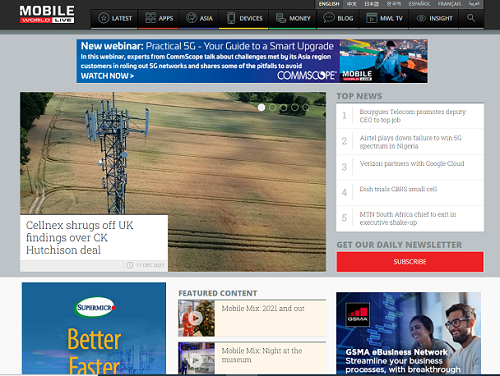
Task: Switch site language to Japanese
Action: 371,4
